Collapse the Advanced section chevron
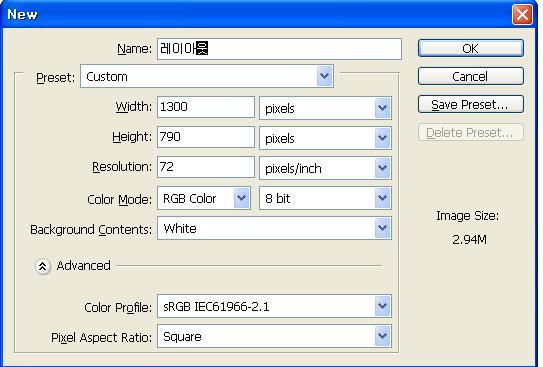 point(43,266)
